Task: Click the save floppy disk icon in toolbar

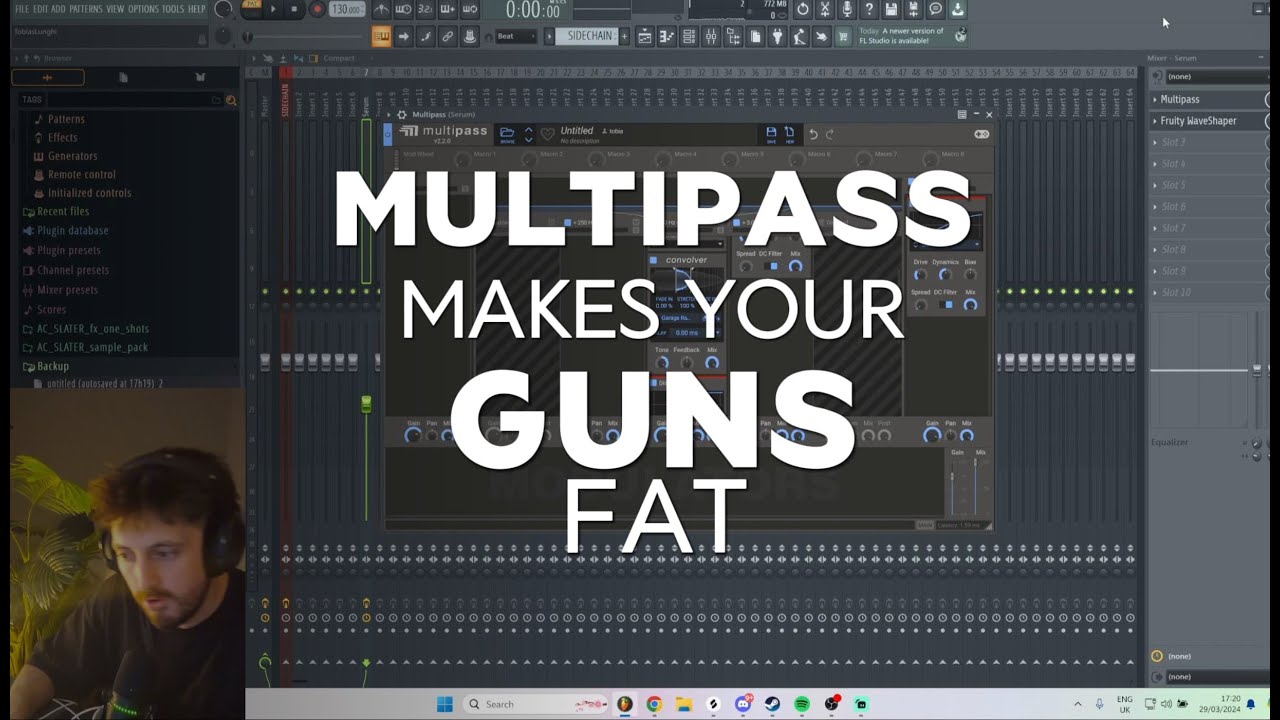Action: tap(891, 9)
